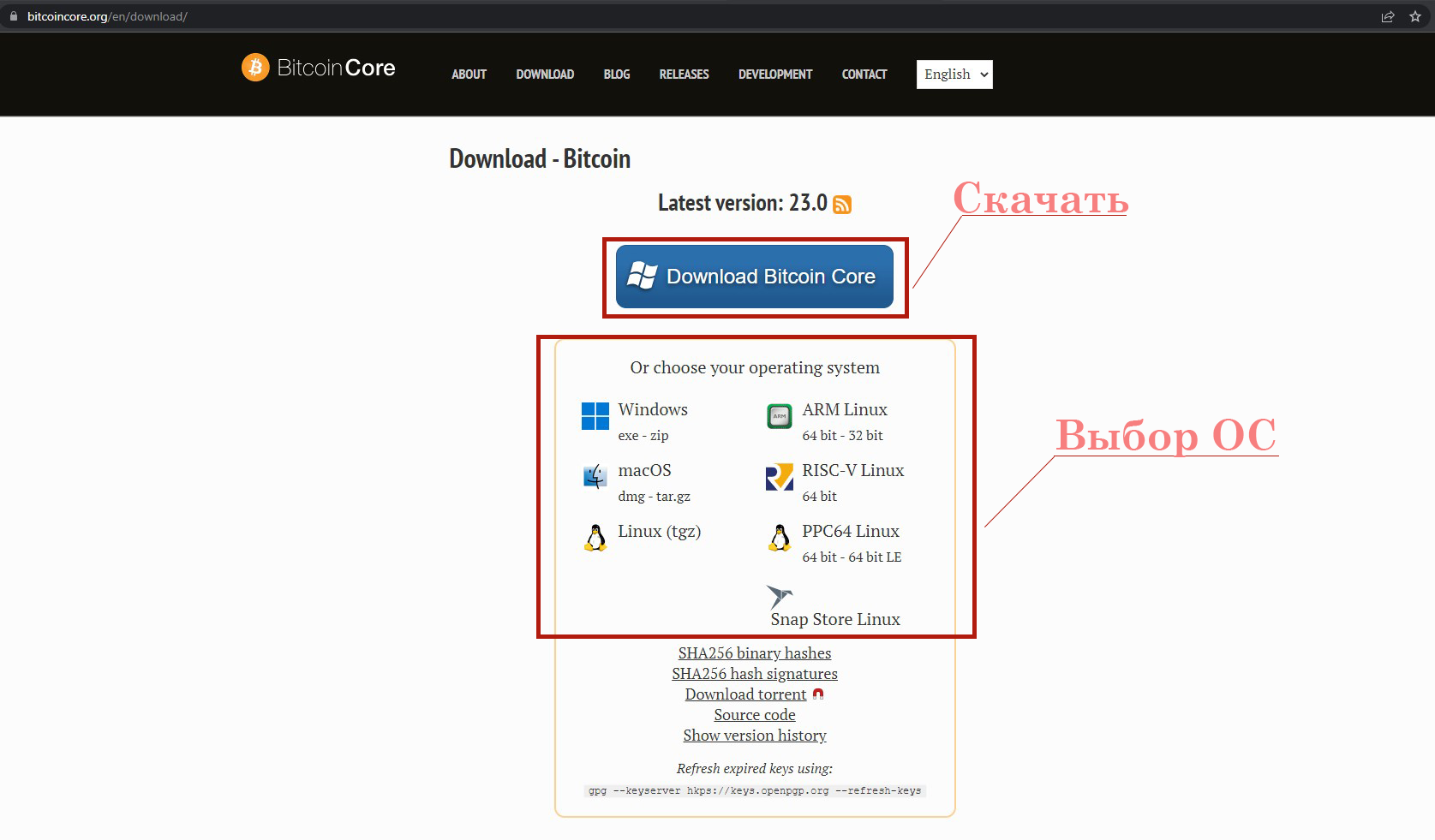The width and height of the screenshot is (1435, 840).
Task: Click the Bitcoin Core orange logo icon
Action: pyautogui.click(x=255, y=67)
